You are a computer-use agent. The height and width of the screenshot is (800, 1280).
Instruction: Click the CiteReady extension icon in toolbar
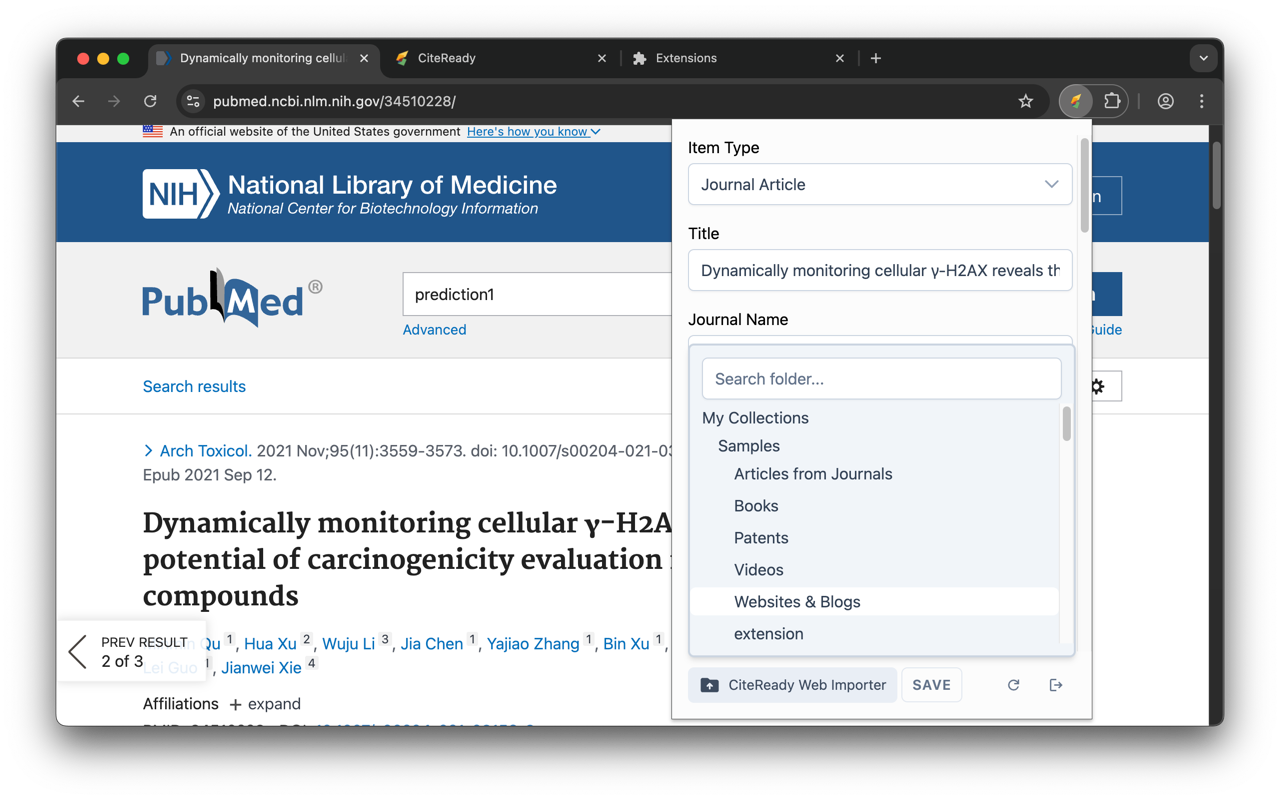1076,101
